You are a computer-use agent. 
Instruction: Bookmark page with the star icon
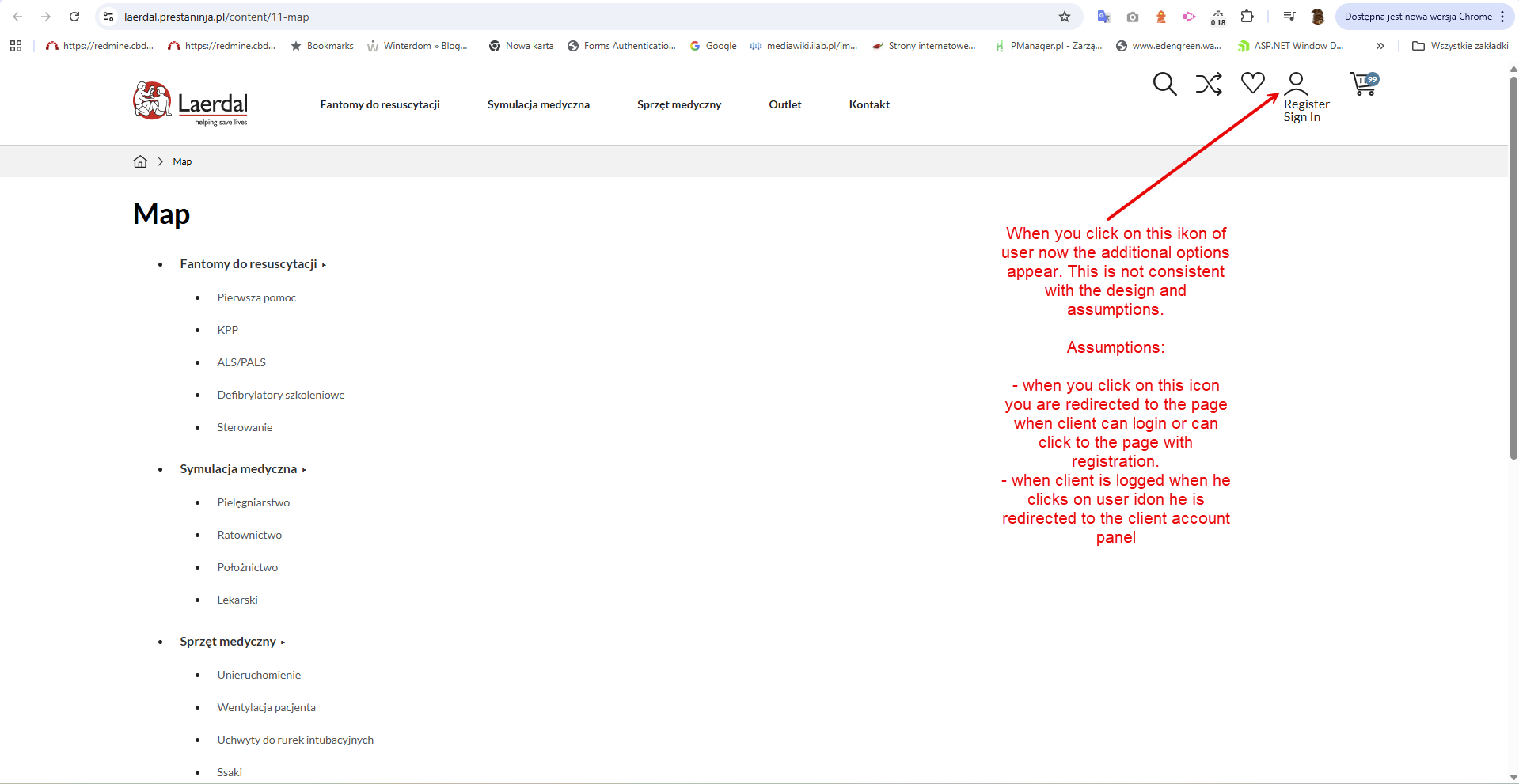[1065, 17]
